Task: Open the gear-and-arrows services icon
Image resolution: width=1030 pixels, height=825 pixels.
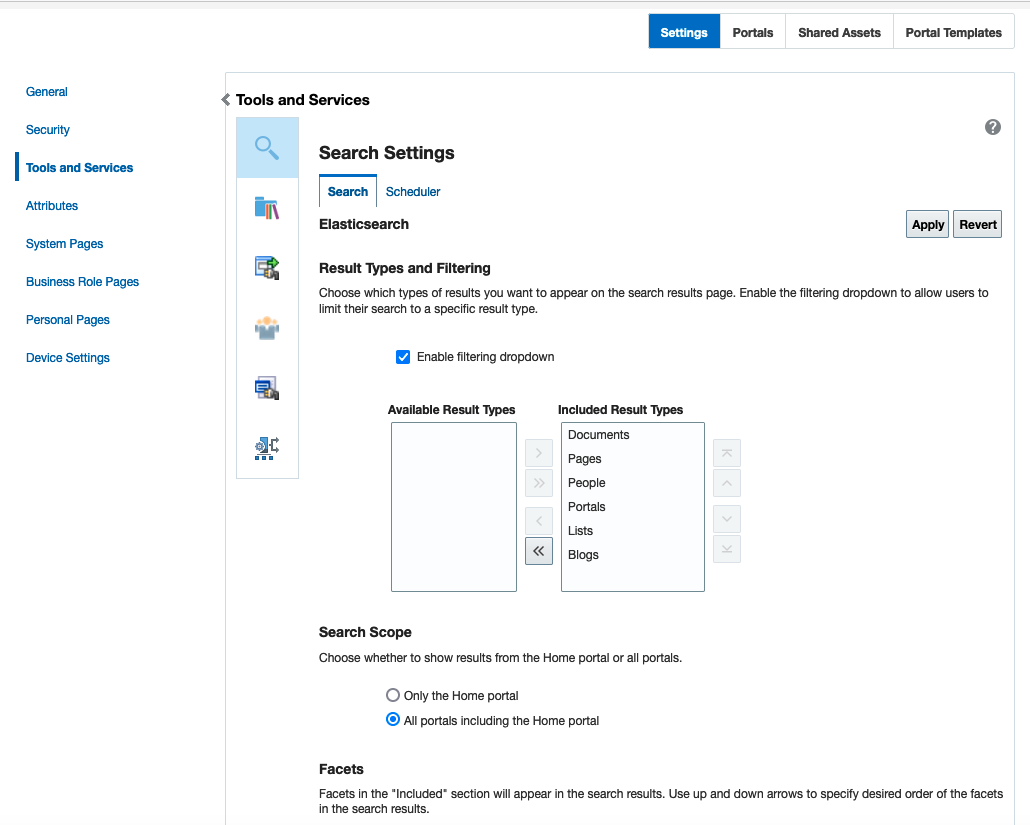Action: click(x=267, y=448)
